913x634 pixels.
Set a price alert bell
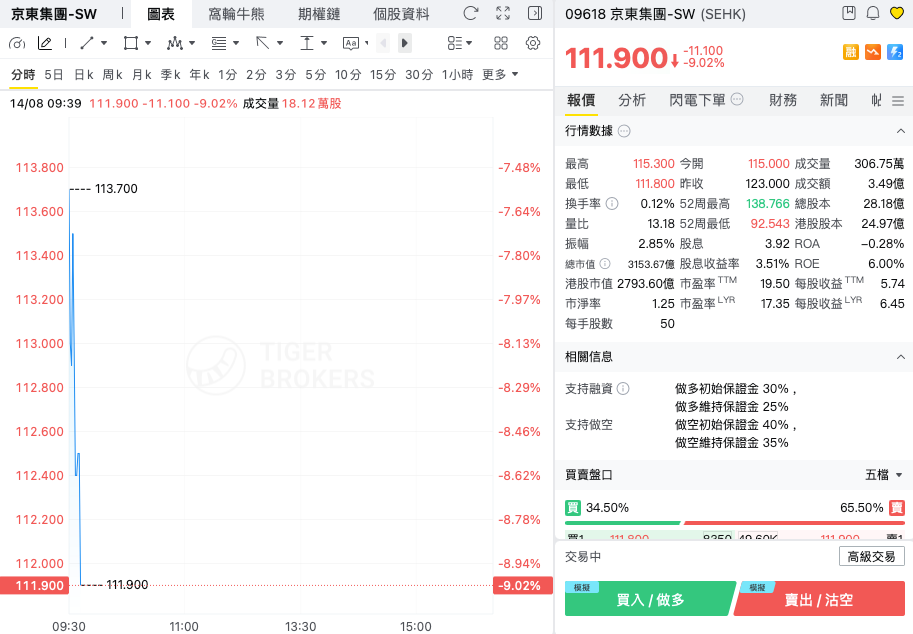(x=873, y=13)
